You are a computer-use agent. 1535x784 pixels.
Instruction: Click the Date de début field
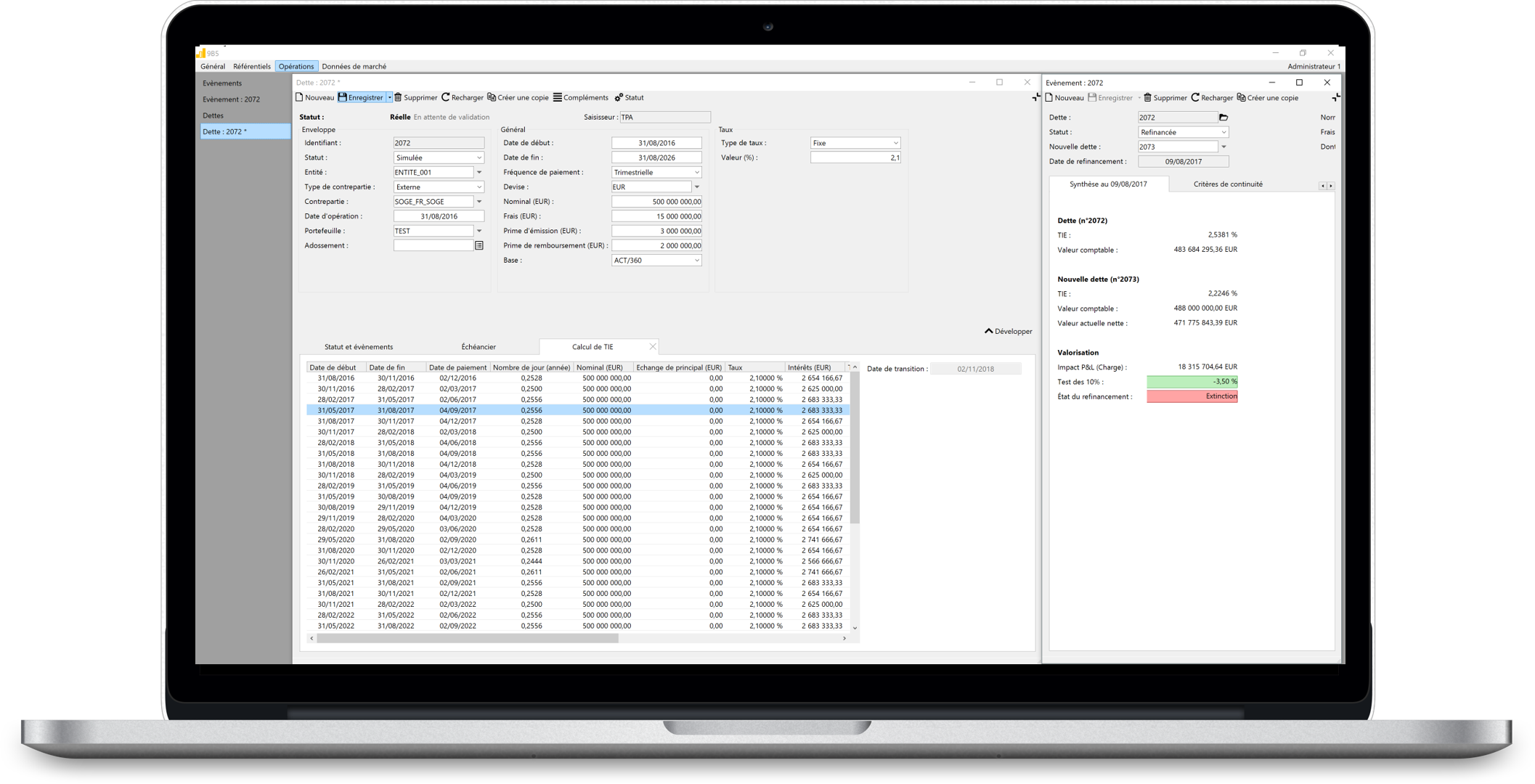point(656,143)
